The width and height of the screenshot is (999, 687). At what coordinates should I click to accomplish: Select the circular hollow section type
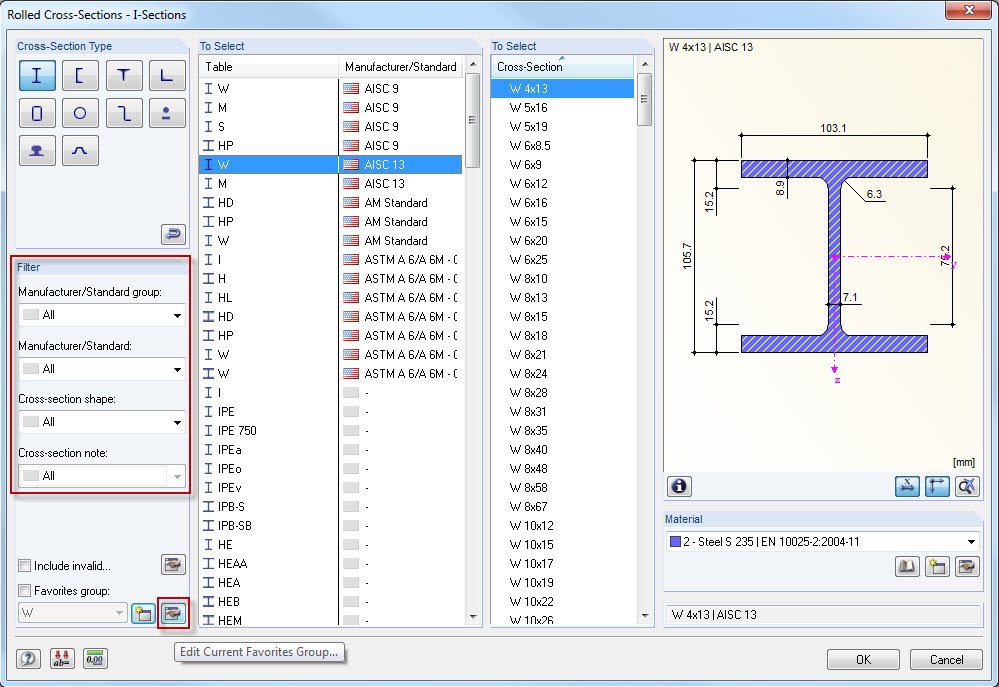[80, 113]
